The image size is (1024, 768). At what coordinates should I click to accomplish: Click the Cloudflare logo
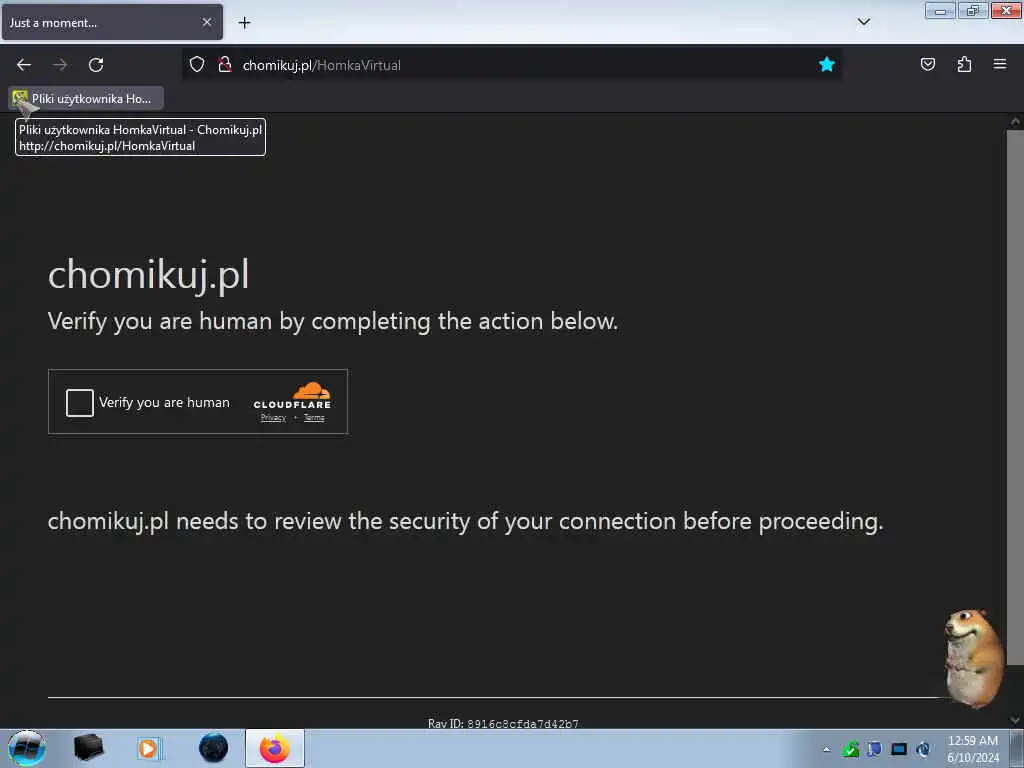tap(293, 396)
